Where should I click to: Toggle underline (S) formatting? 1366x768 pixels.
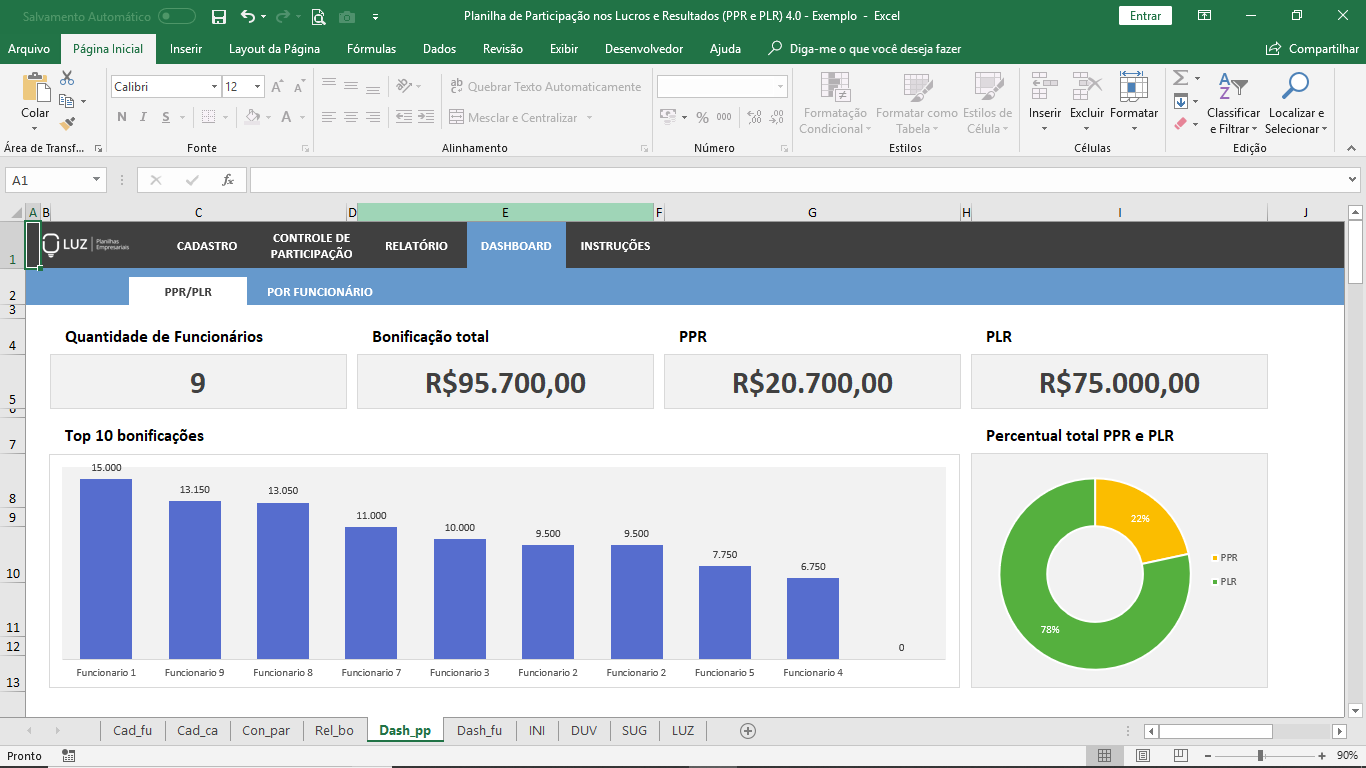[x=166, y=117]
